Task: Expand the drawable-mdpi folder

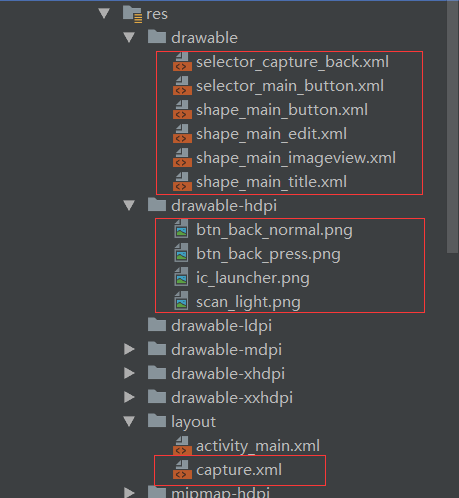Action: pos(129,349)
